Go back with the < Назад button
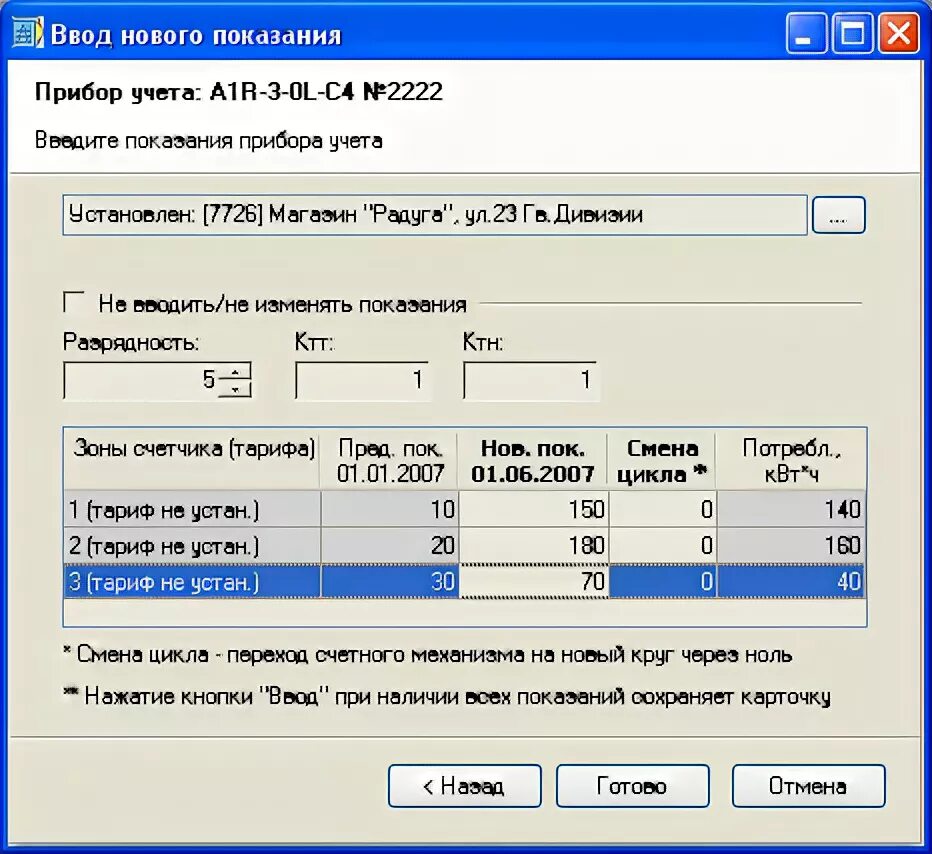 (465, 786)
